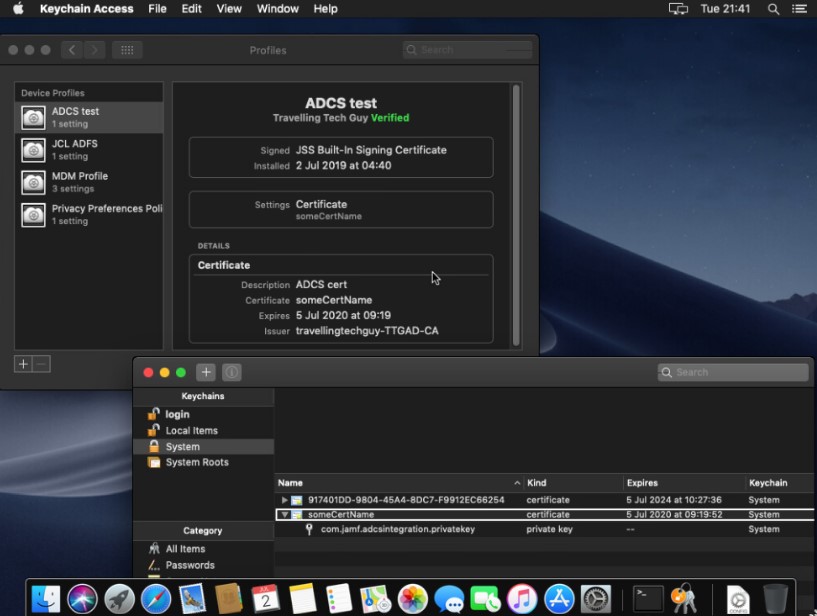Viewport: 817px width, 616px height.
Task: Open Finder from the dock
Action: [46, 599]
